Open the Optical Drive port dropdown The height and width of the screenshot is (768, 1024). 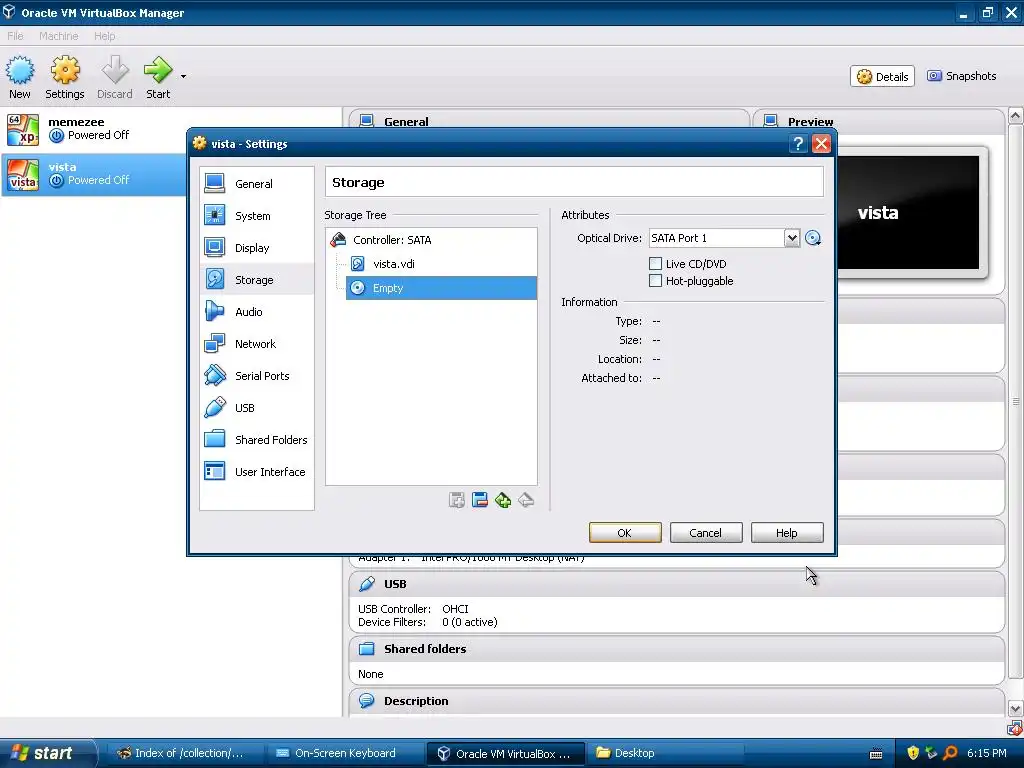(792, 238)
